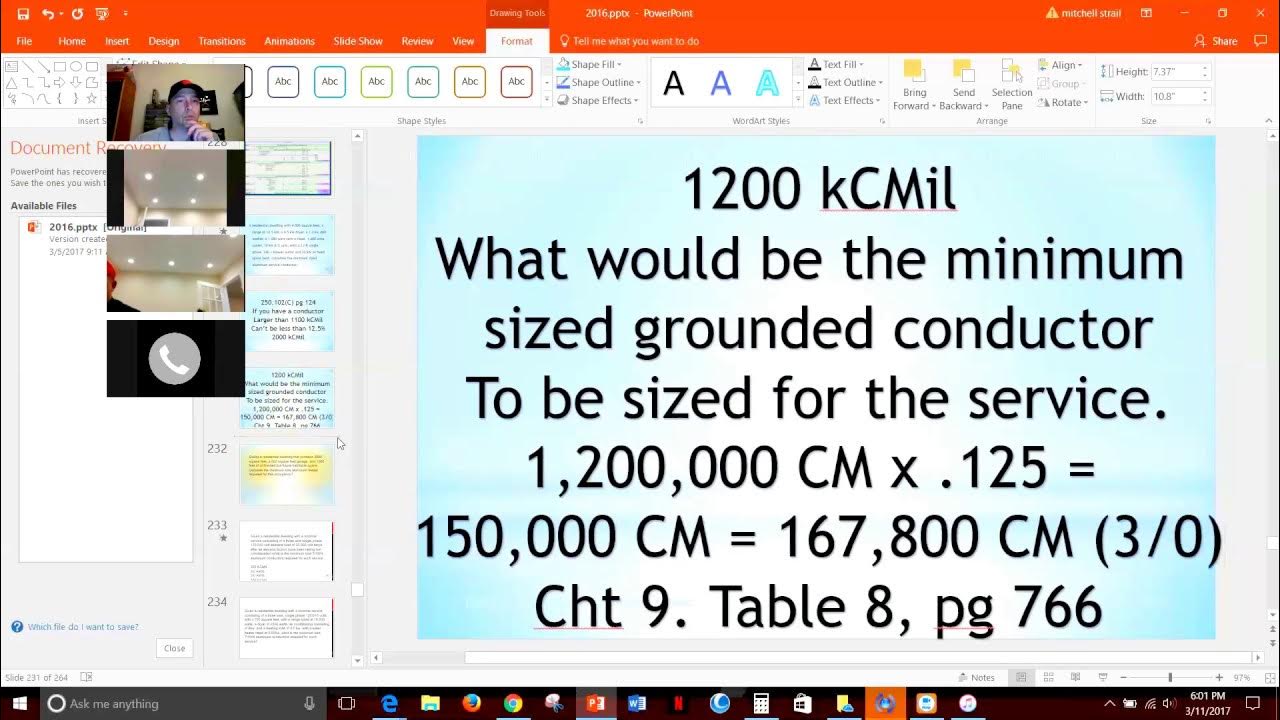Open the View tab
The width and height of the screenshot is (1280, 720).
[x=463, y=41]
